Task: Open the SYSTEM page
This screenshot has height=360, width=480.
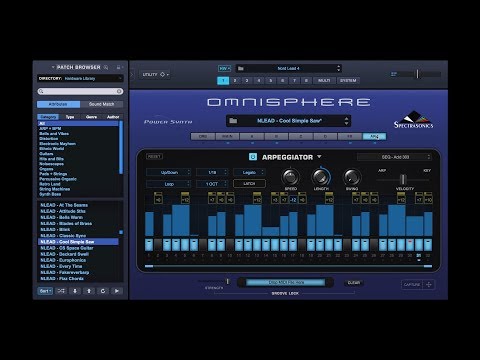Action: point(348,81)
